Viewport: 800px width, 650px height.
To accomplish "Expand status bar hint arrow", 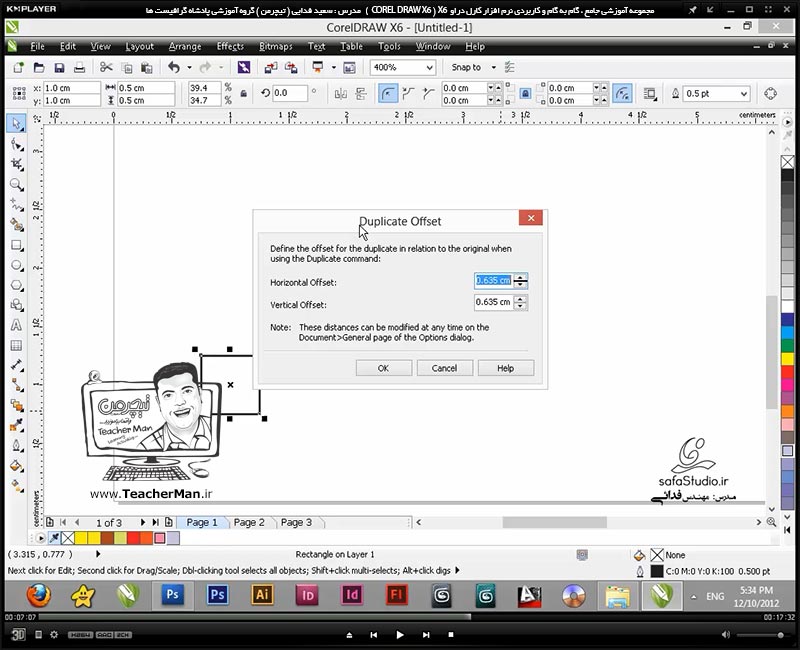I will tap(457, 570).
